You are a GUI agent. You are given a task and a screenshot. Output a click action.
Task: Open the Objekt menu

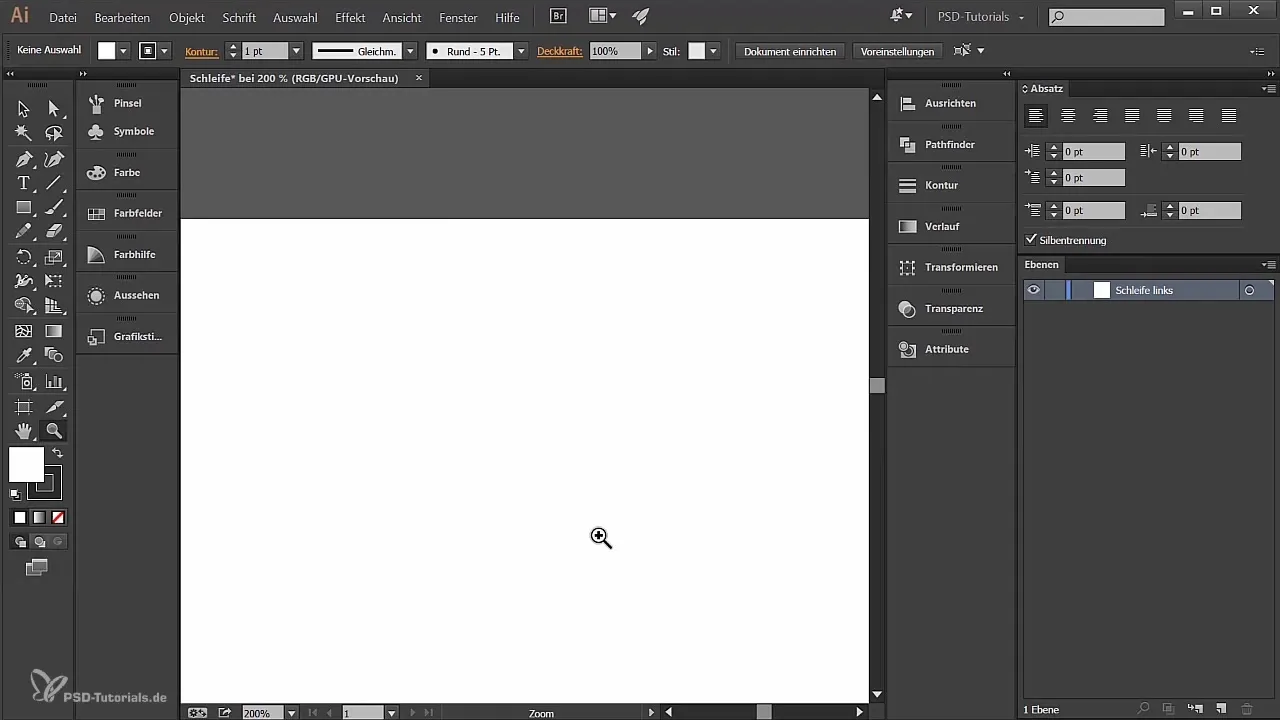tap(187, 18)
